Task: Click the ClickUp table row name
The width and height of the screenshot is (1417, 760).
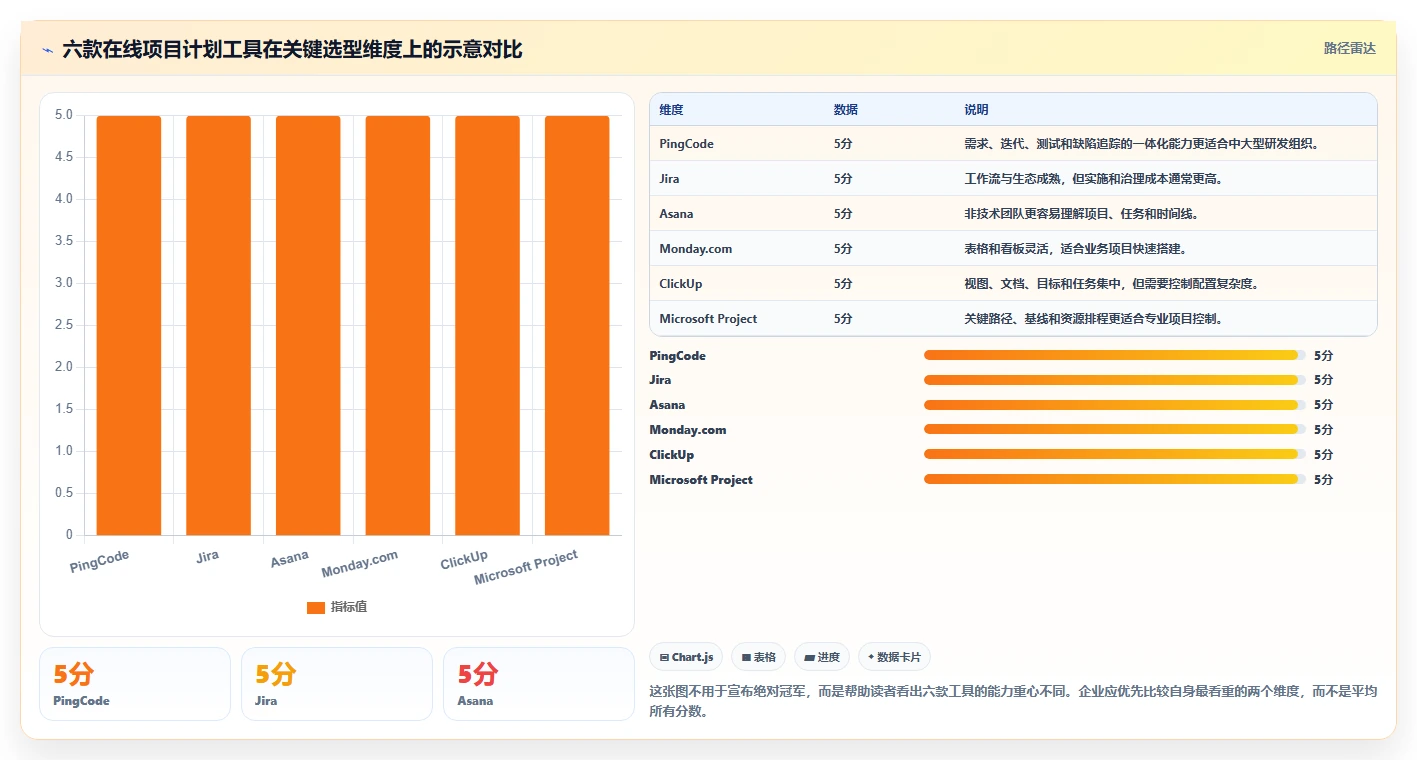Action: [681, 284]
